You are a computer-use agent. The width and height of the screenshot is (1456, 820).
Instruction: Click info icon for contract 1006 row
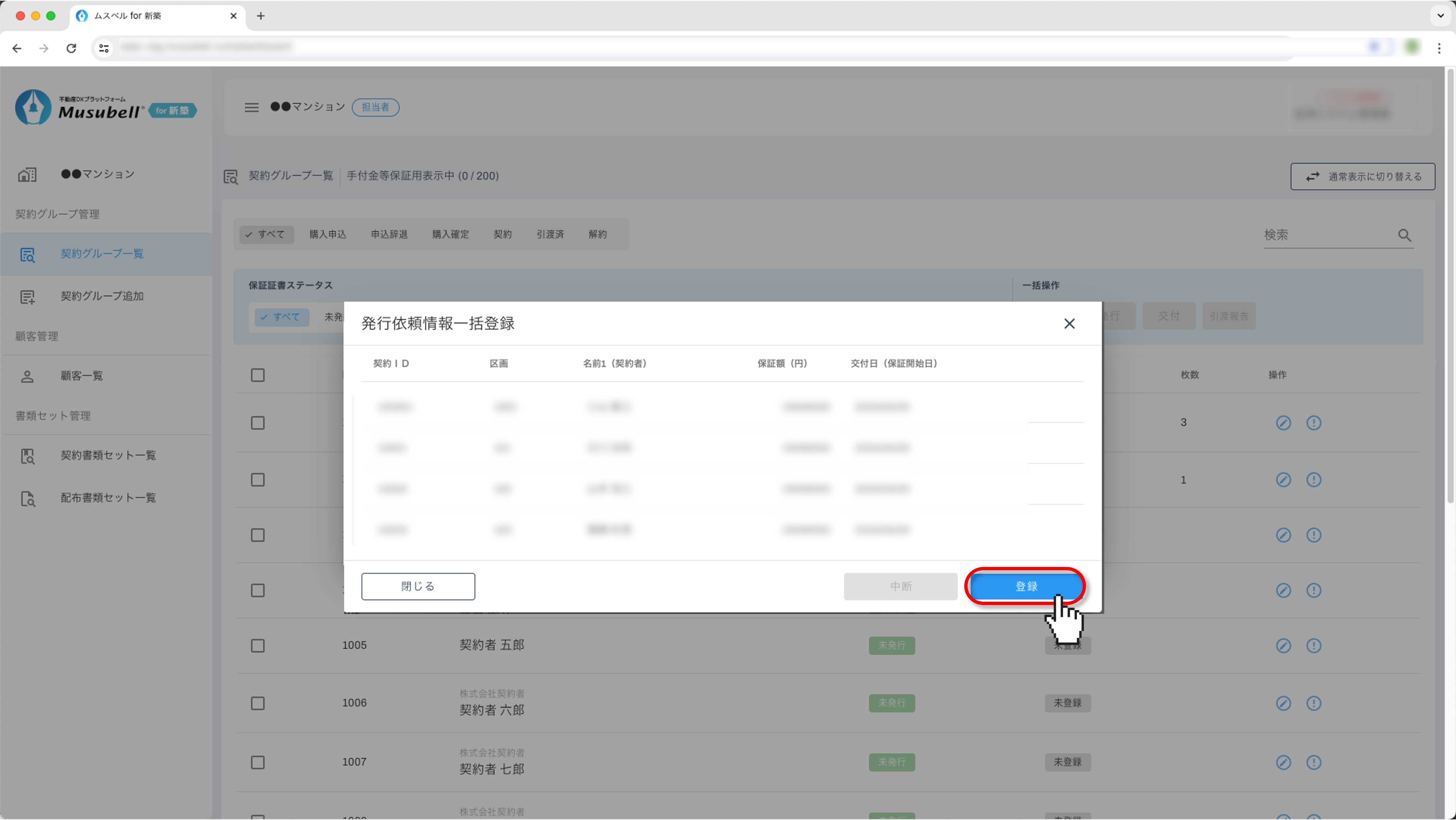(1314, 703)
